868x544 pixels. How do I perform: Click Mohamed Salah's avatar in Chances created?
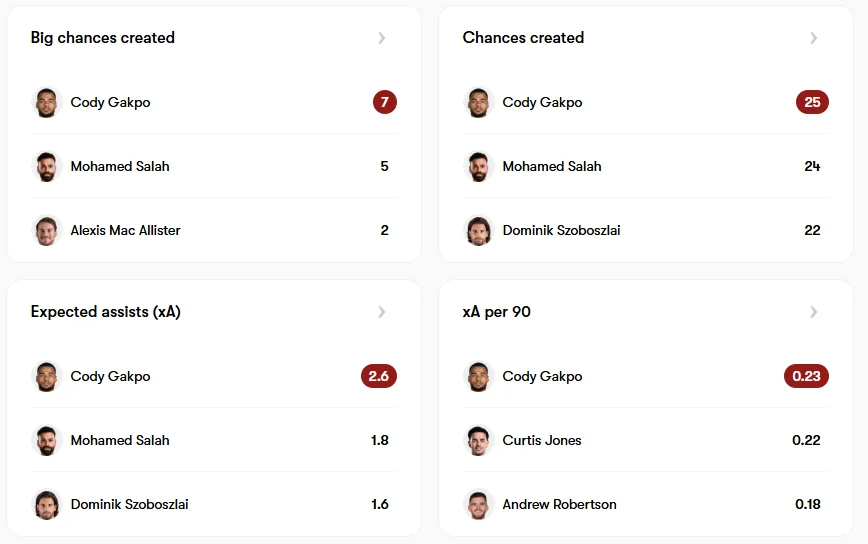(x=479, y=166)
